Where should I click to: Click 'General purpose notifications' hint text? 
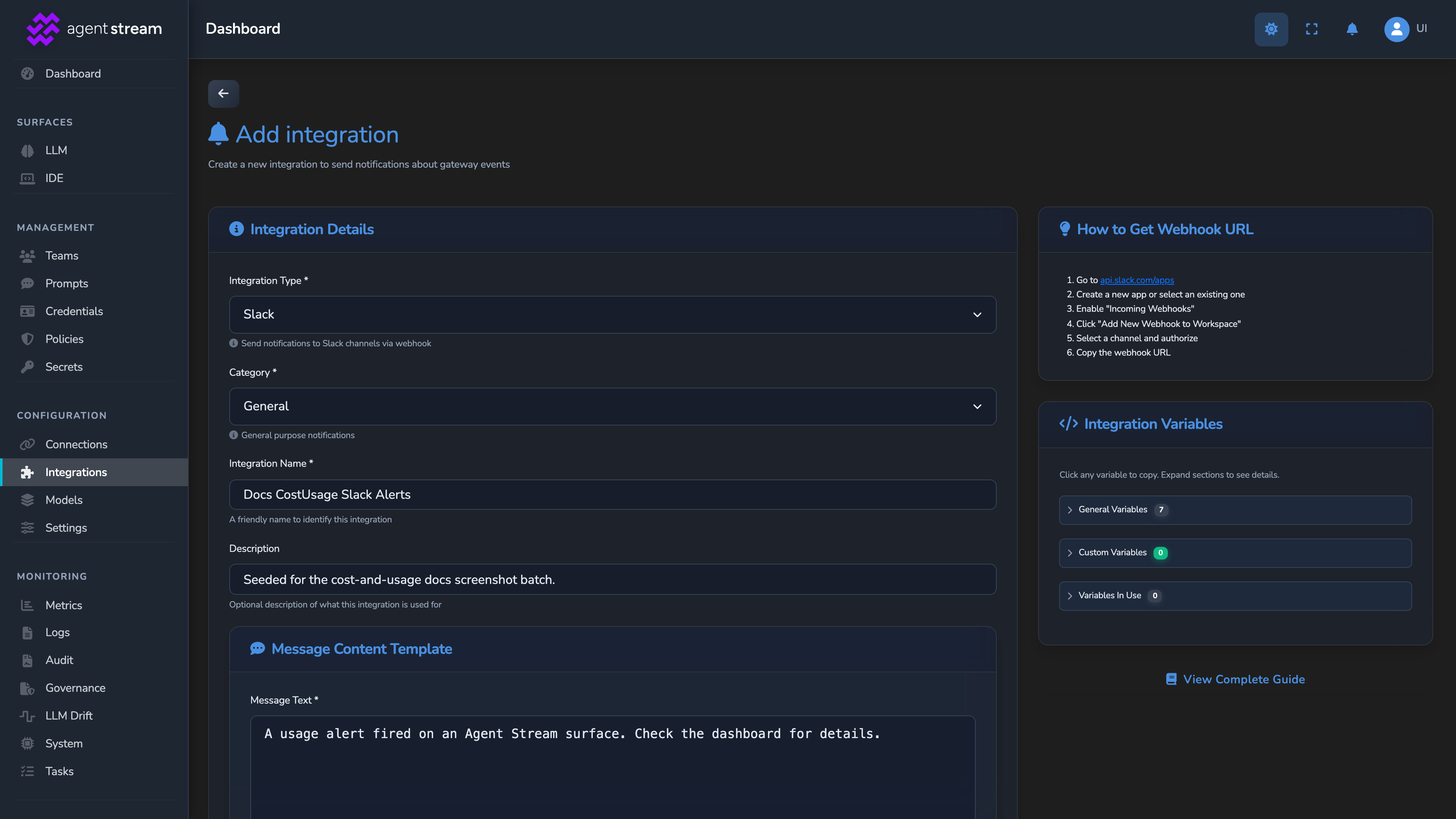click(x=298, y=435)
